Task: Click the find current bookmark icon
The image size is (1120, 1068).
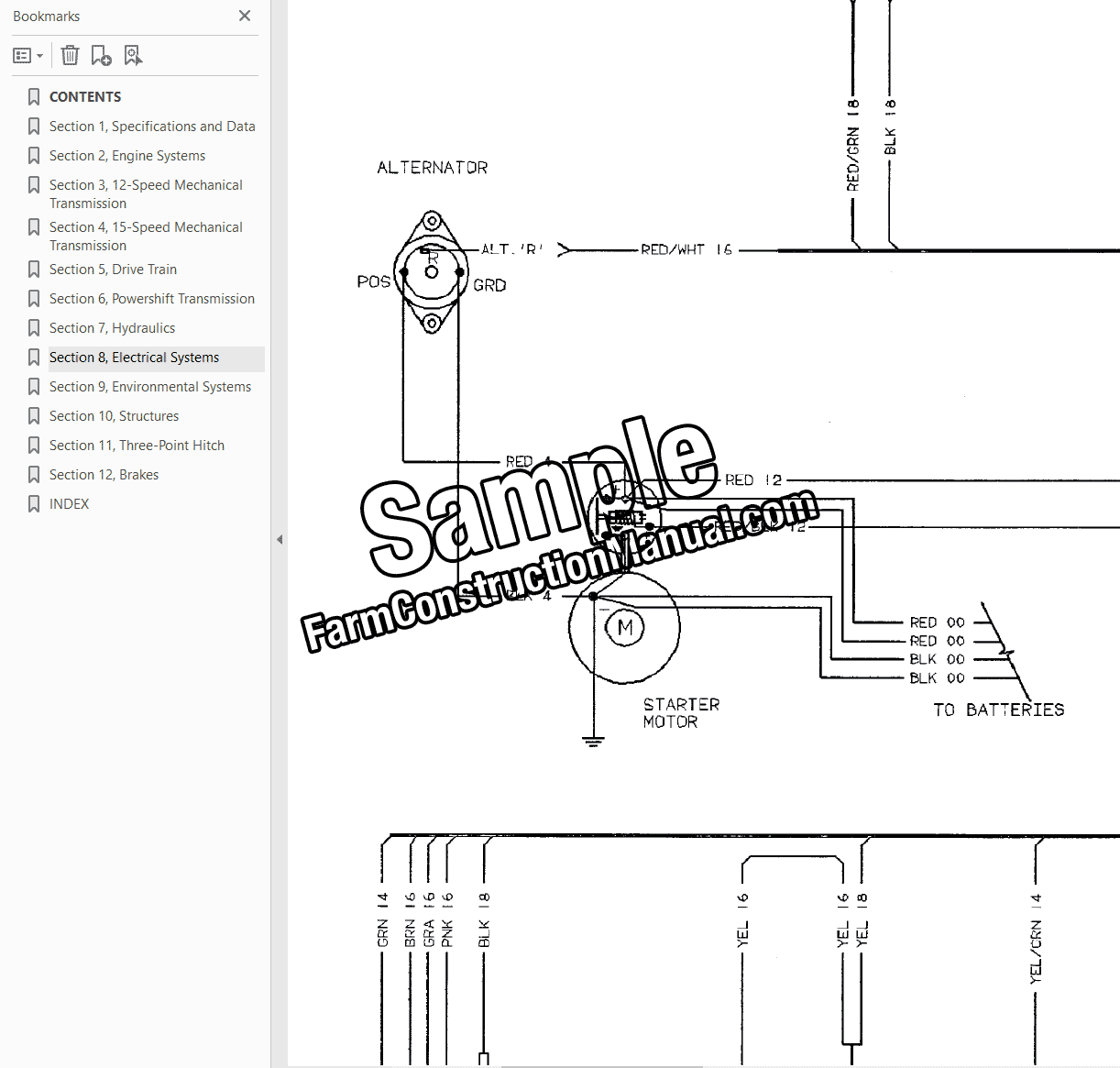Action: 134,56
